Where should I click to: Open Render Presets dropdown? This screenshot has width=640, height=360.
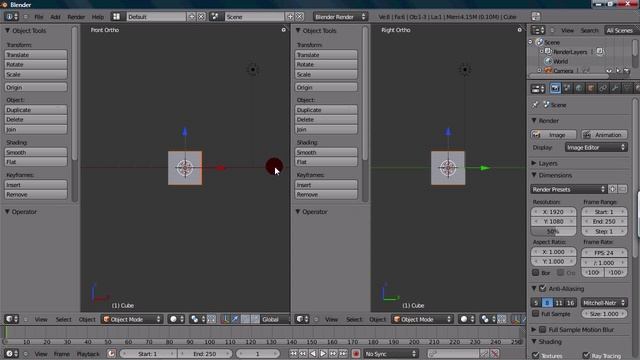click(x=568, y=189)
